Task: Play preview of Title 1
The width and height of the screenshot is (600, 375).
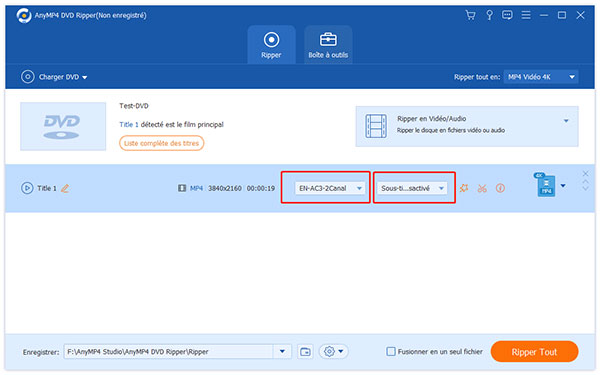Action: click(x=27, y=188)
